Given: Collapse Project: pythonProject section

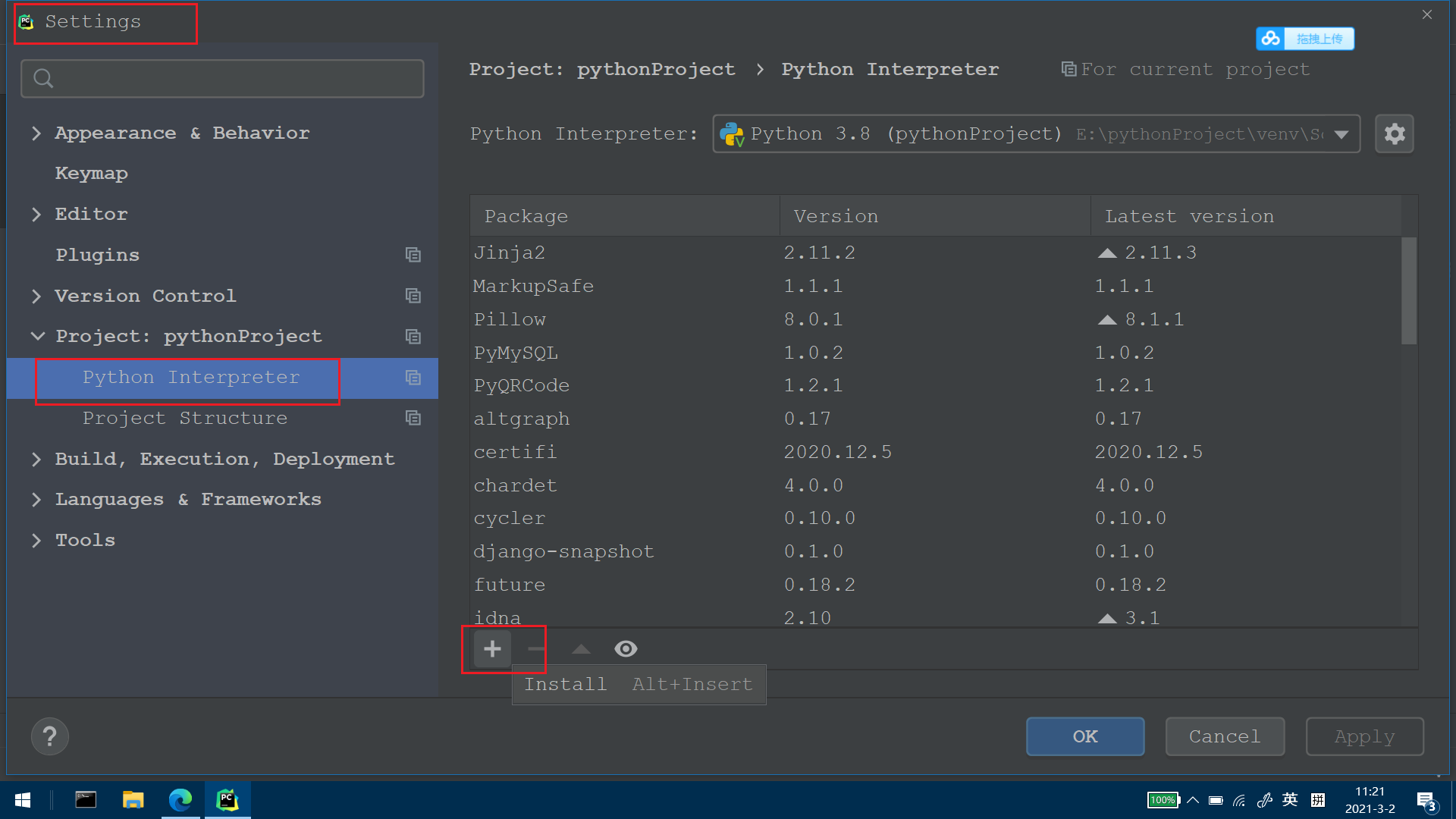Looking at the screenshot, I should point(37,336).
